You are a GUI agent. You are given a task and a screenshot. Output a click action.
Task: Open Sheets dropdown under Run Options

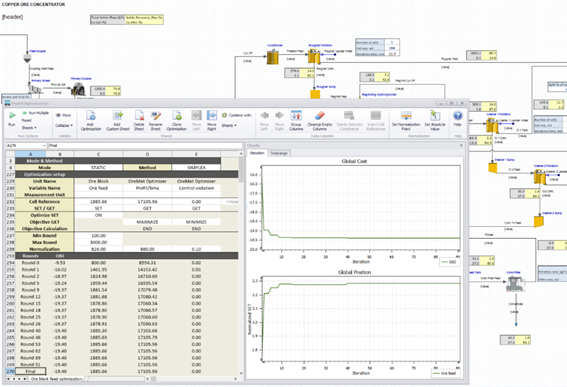coord(29,128)
